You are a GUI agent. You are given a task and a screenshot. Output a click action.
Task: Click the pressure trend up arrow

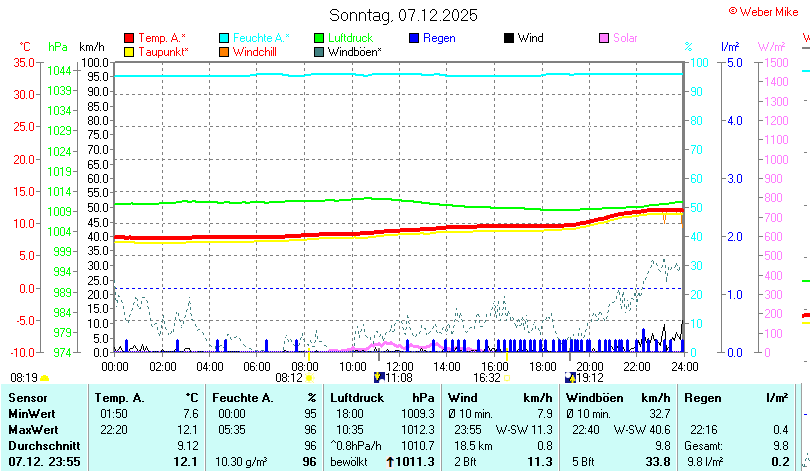390,462
